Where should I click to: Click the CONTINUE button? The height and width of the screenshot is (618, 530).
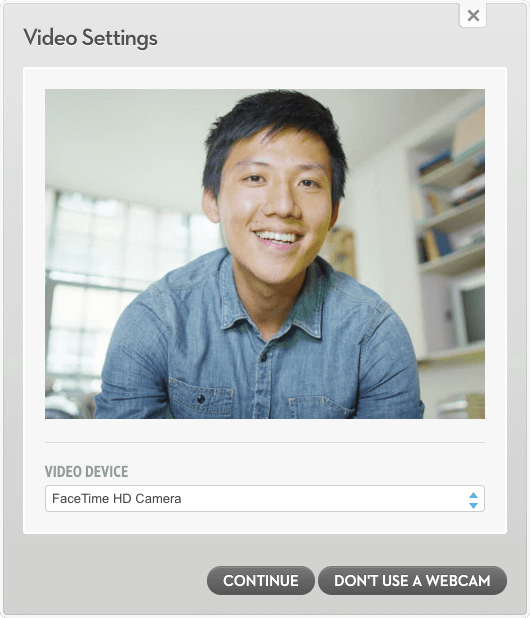tap(260, 581)
